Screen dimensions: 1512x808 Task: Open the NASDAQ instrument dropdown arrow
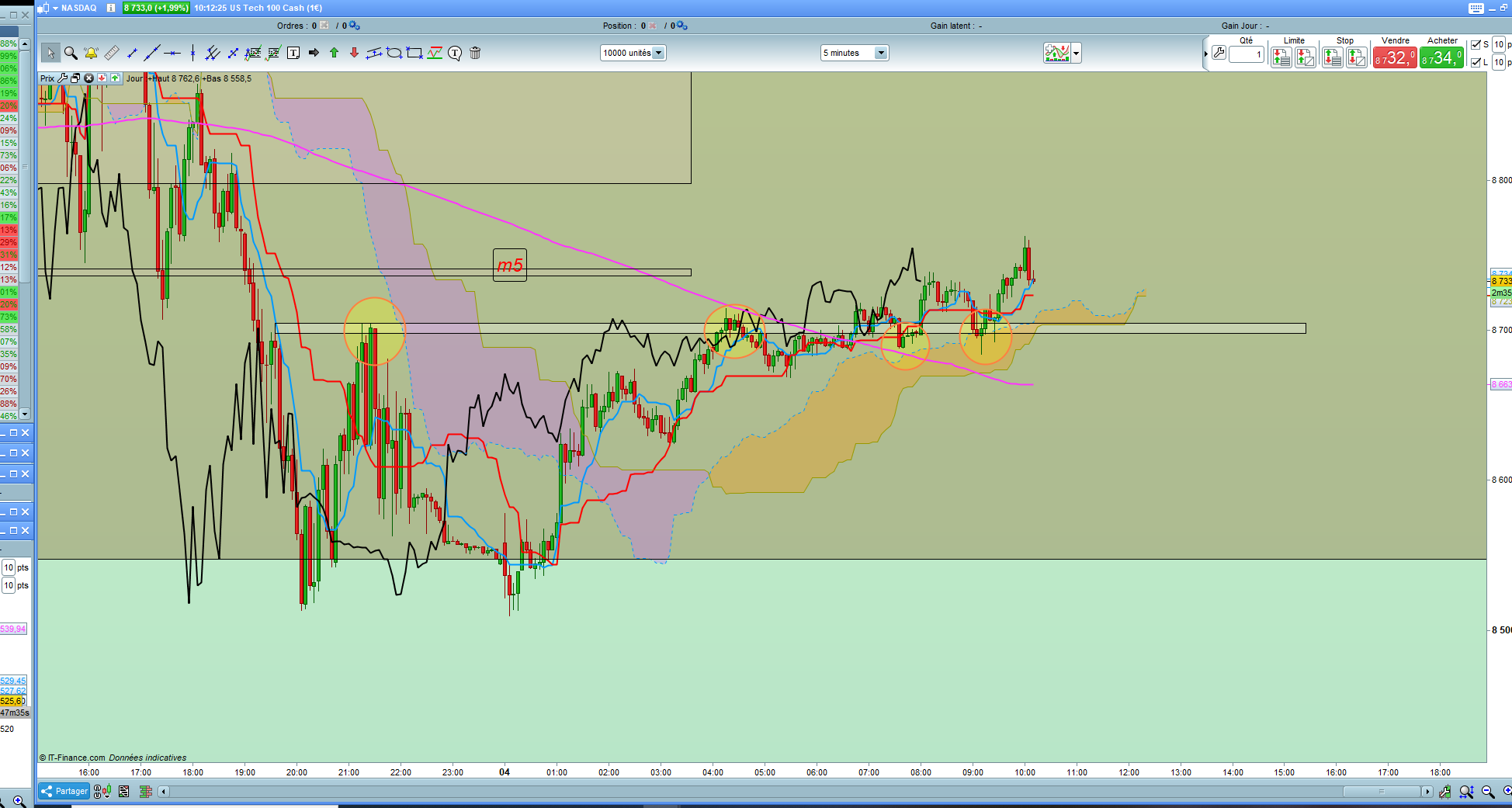coord(56,8)
